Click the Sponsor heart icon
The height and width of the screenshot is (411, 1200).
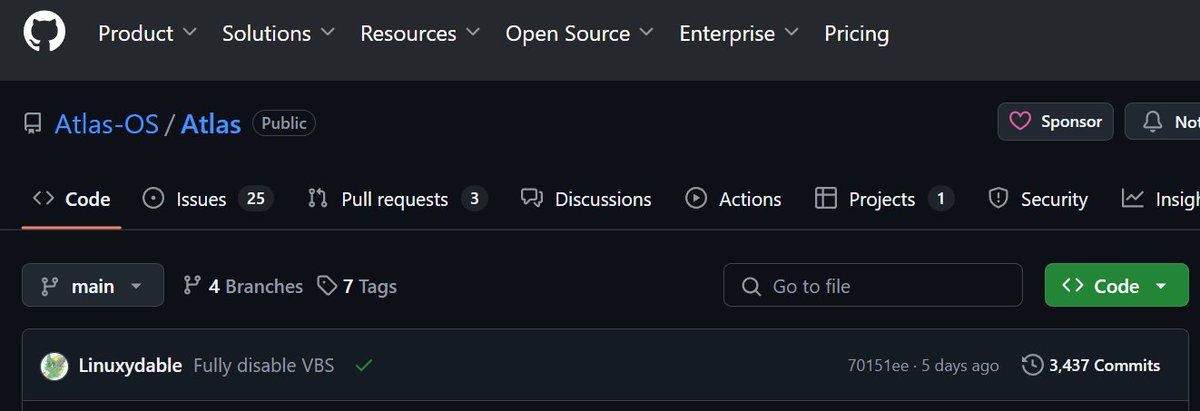(x=1020, y=122)
